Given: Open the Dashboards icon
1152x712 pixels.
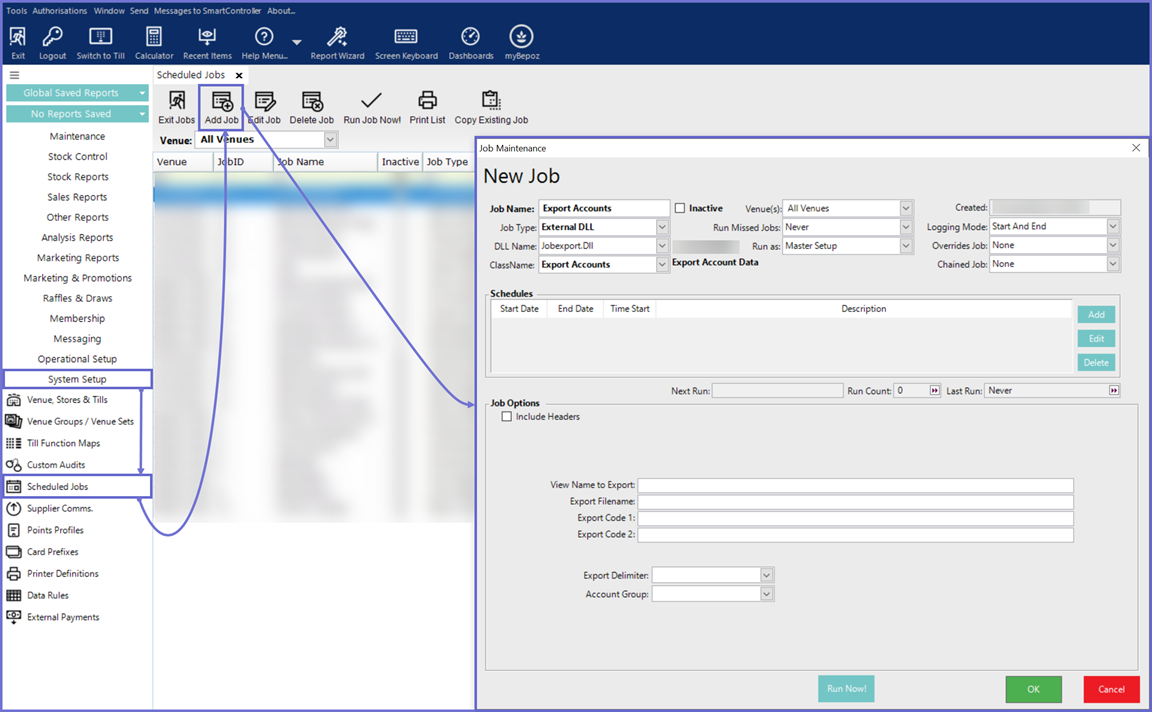Looking at the screenshot, I should tap(470, 37).
